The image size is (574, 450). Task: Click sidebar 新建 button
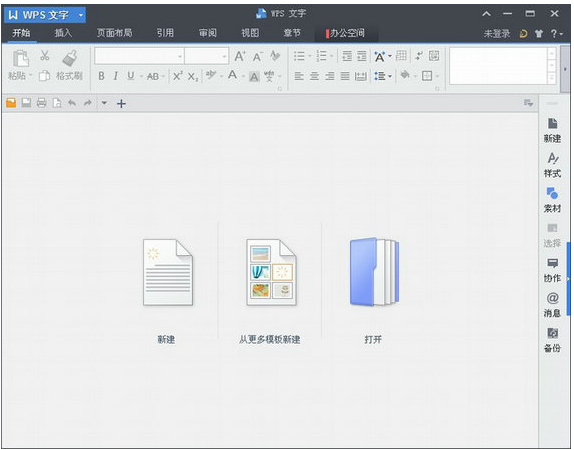552,130
